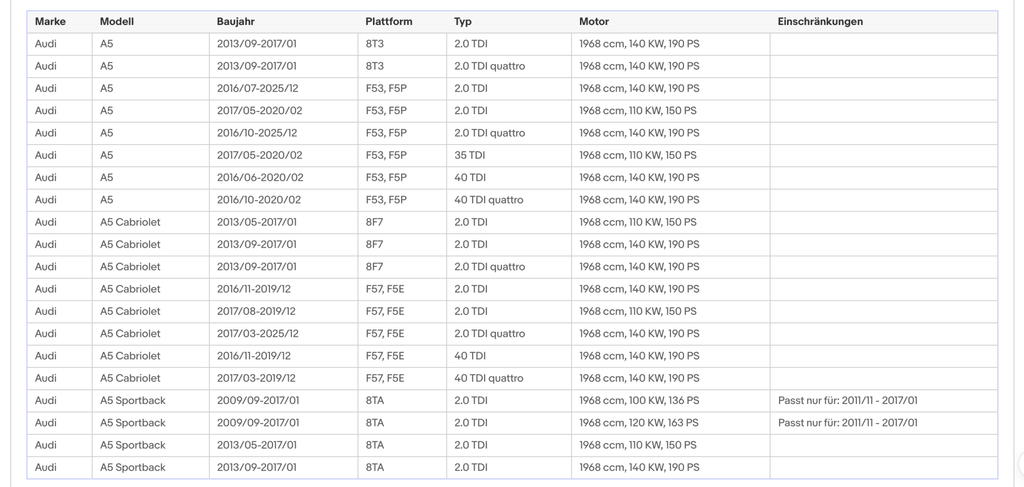Select the Baujahr 2017/03-2025/12 cell
Screen dimensions: 1024x487
coord(283,334)
